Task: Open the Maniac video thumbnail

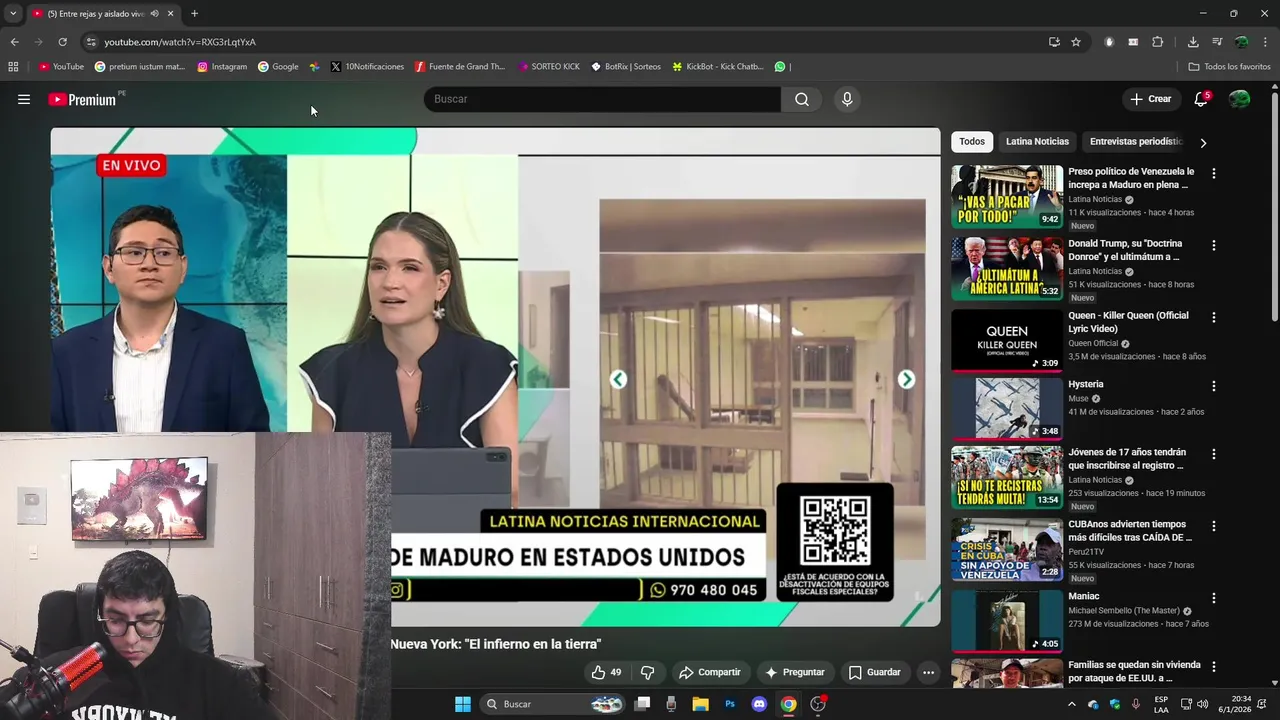Action: tap(1007, 621)
